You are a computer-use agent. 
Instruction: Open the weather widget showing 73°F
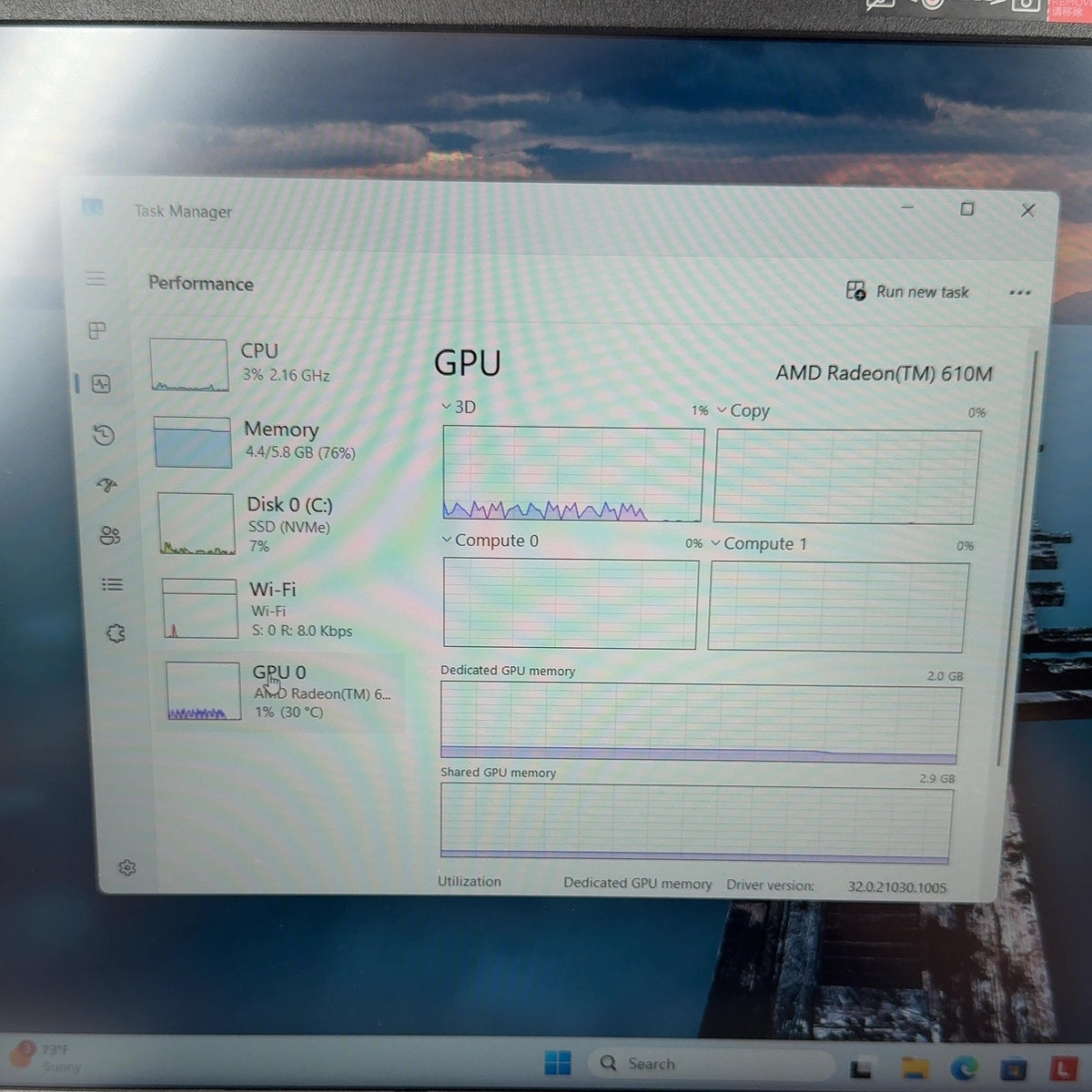tap(45, 1057)
